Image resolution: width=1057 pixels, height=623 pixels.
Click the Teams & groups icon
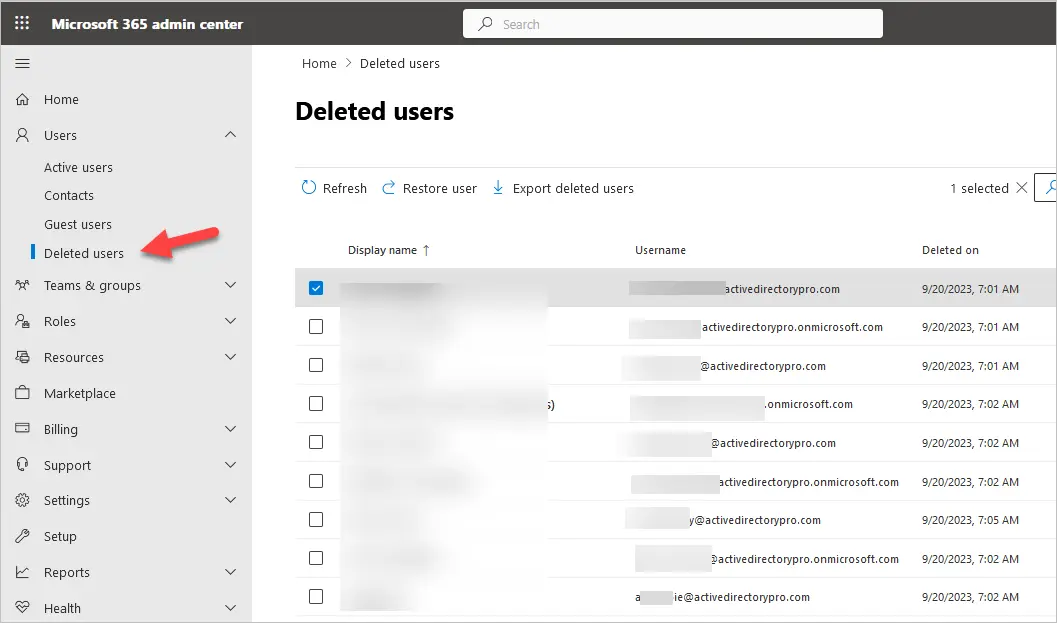22,285
